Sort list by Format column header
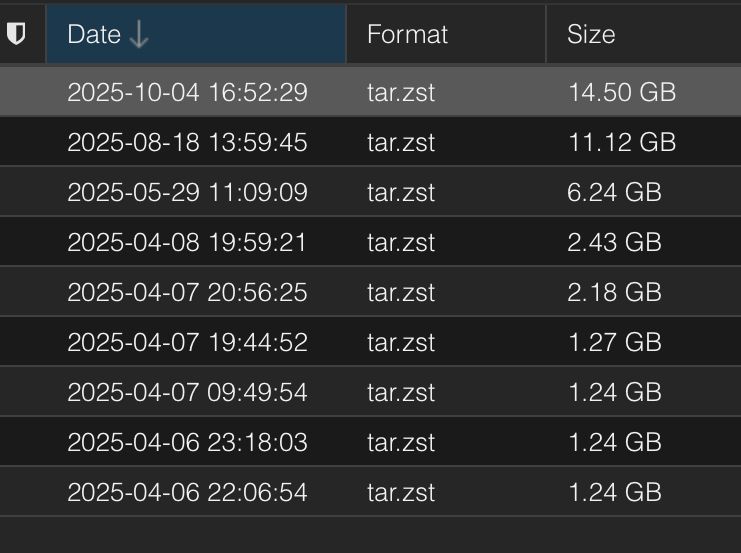 point(407,34)
